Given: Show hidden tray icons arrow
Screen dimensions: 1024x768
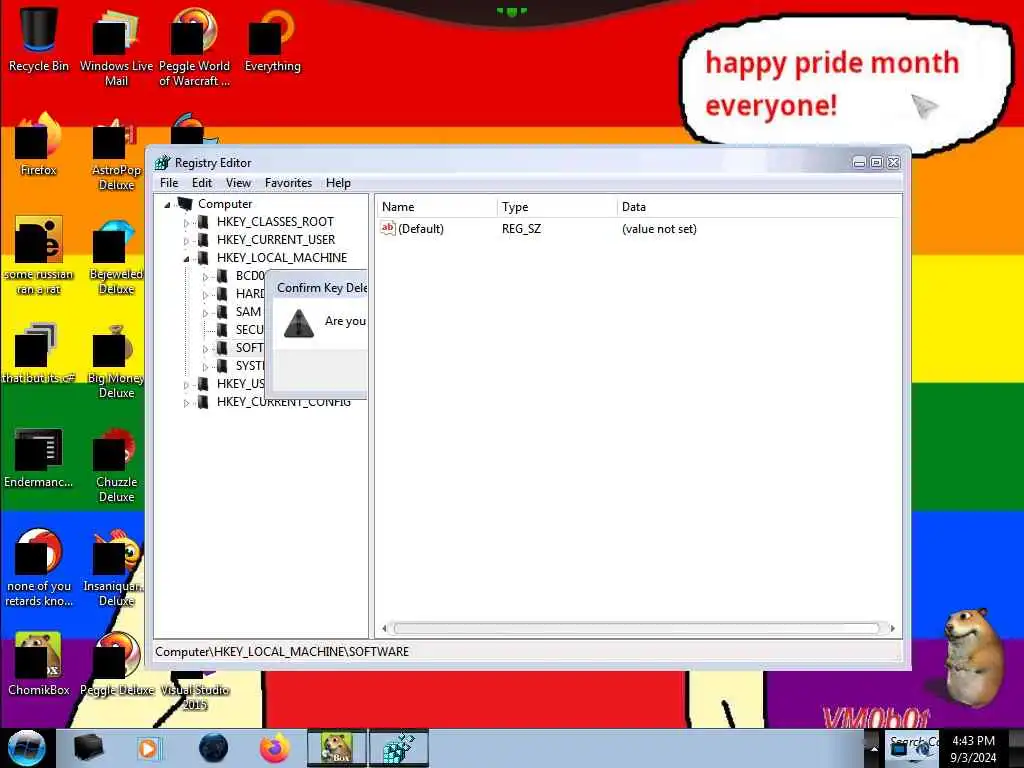Looking at the screenshot, I should click(x=873, y=749).
